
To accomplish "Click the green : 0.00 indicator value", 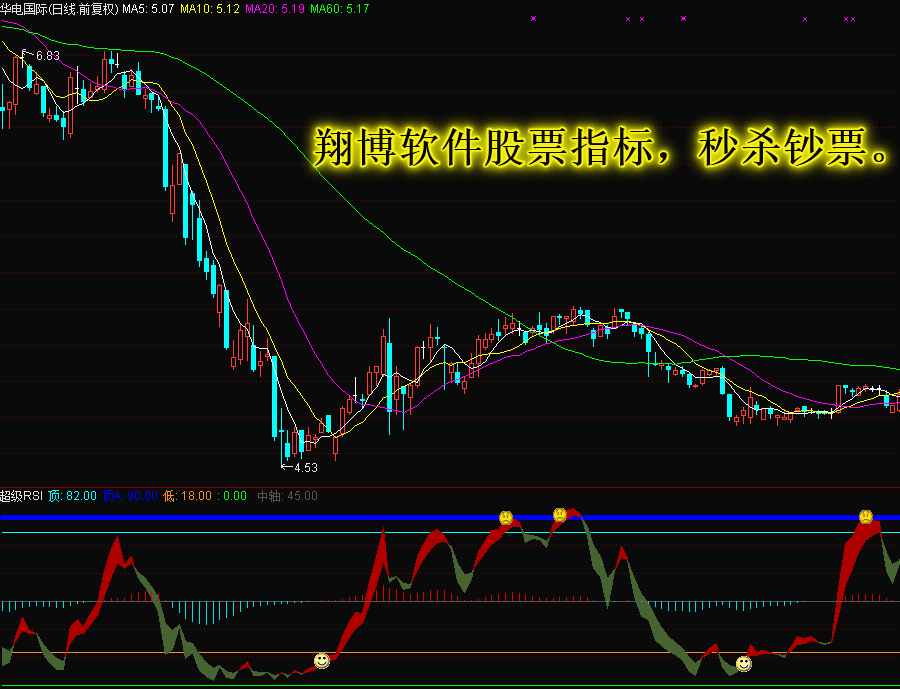I will 232,496.
